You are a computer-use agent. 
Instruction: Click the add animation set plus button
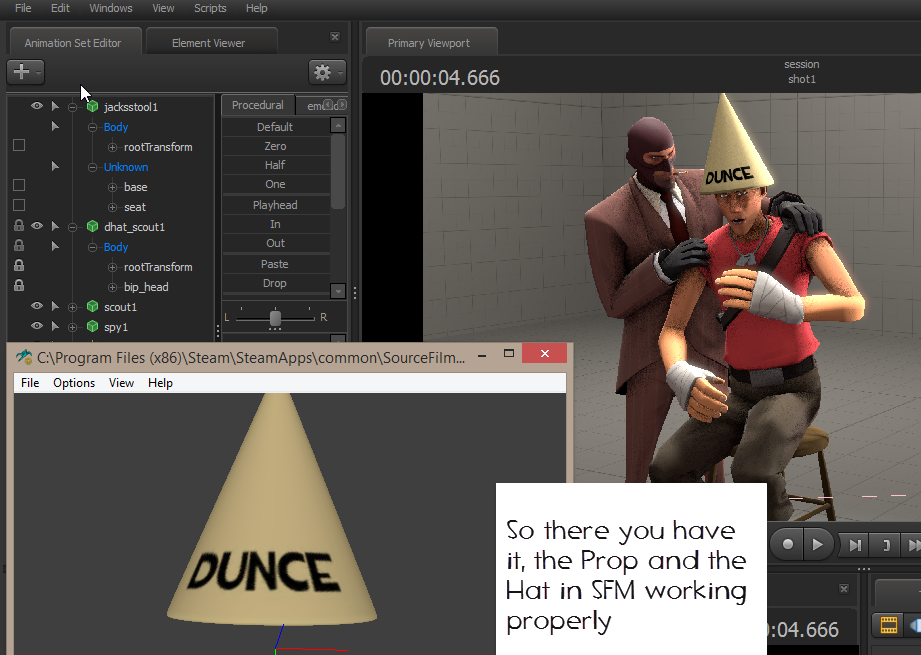(x=25, y=72)
